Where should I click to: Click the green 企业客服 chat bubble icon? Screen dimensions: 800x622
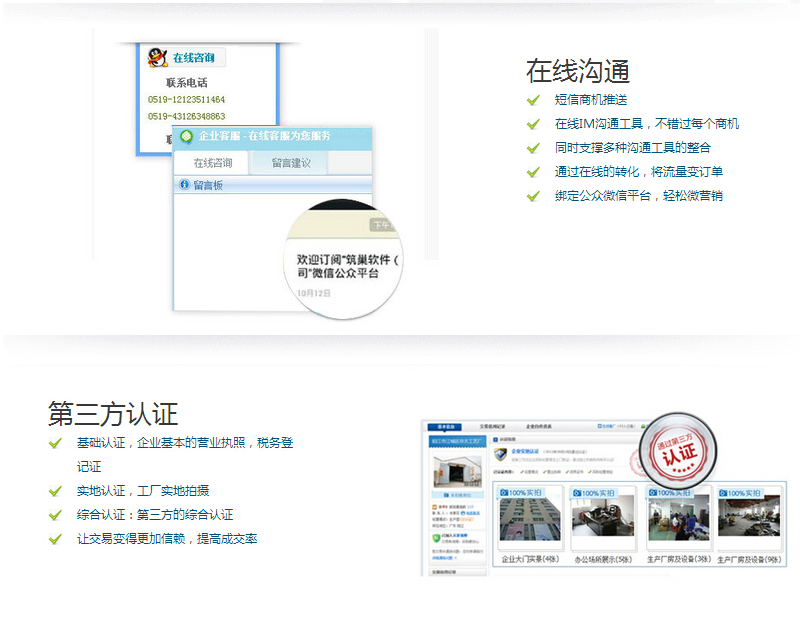coord(186,136)
